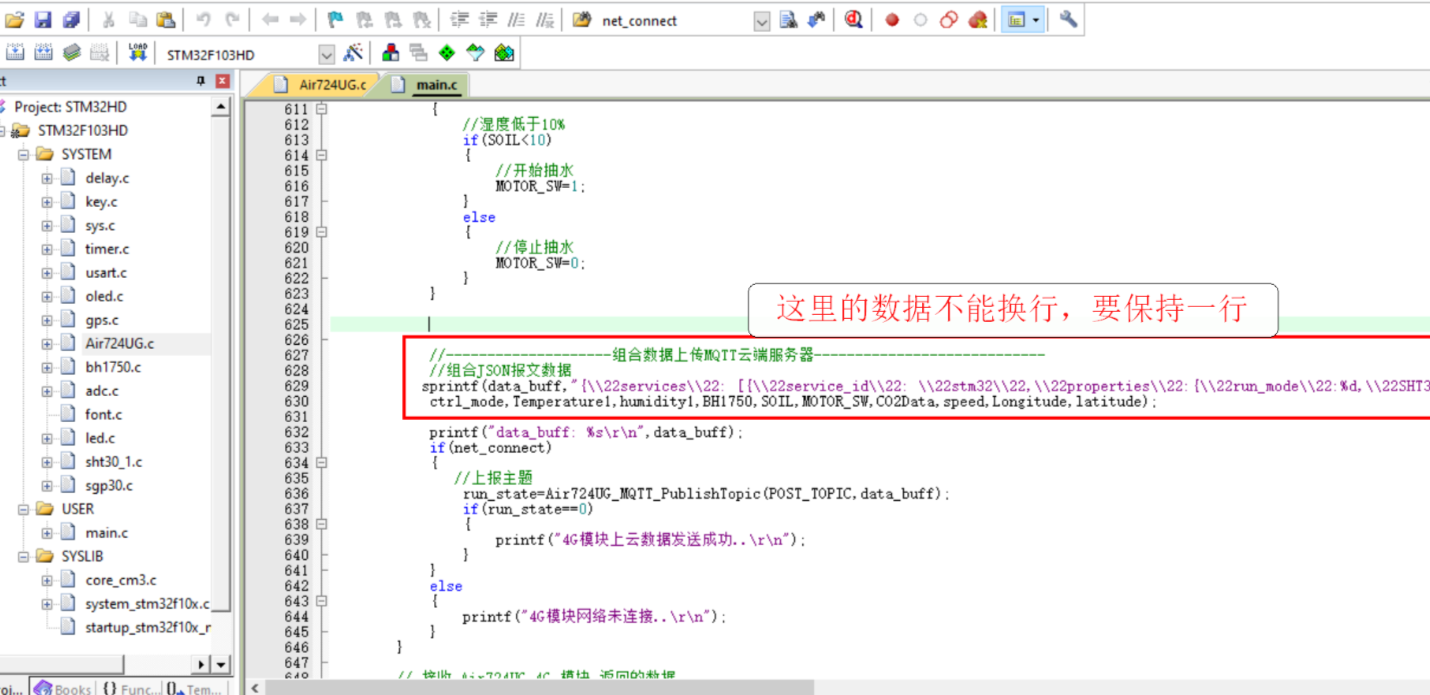Indent selected lines using toolbar icon
1430x695 pixels.
(459, 20)
